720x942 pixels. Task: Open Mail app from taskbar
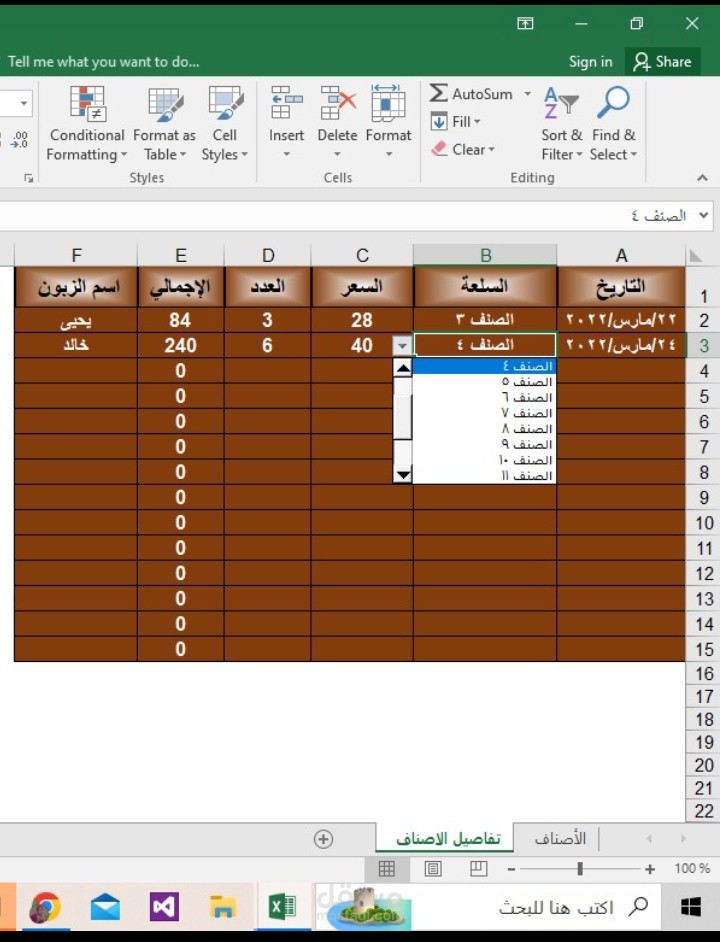pos(105,907)
